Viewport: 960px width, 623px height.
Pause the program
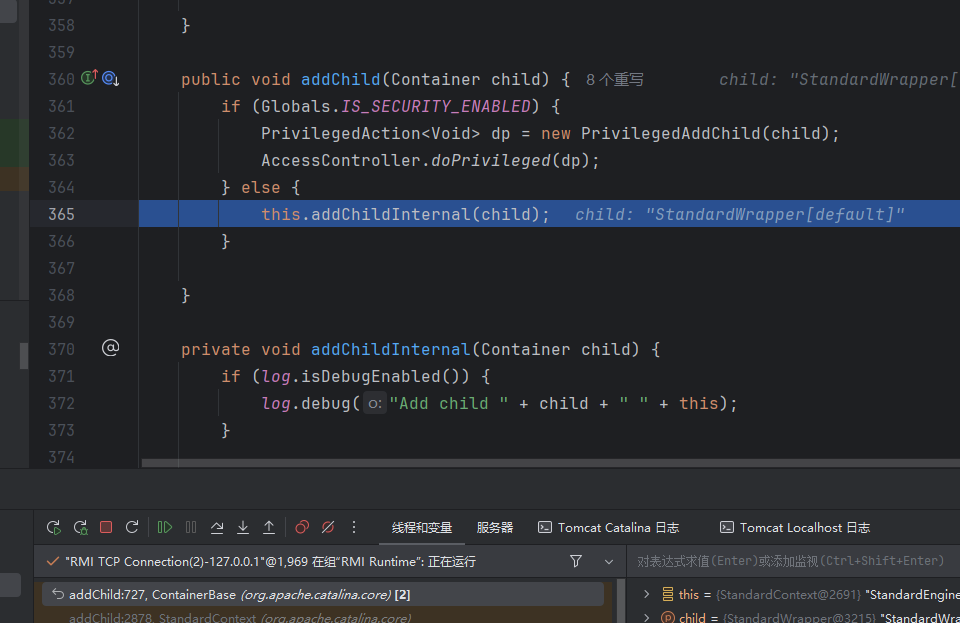pos(191,527)
